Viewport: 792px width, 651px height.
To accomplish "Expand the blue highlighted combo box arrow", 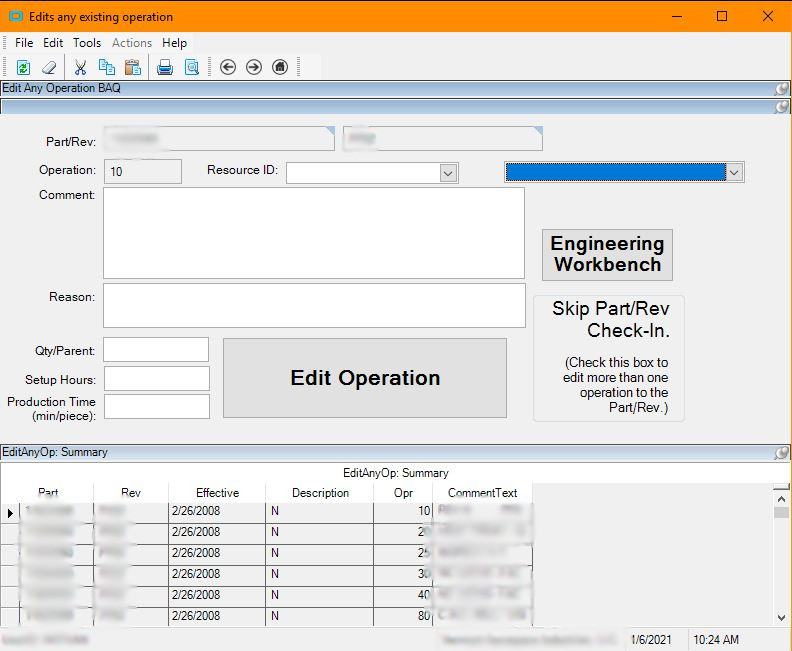I will pos(734,172).
